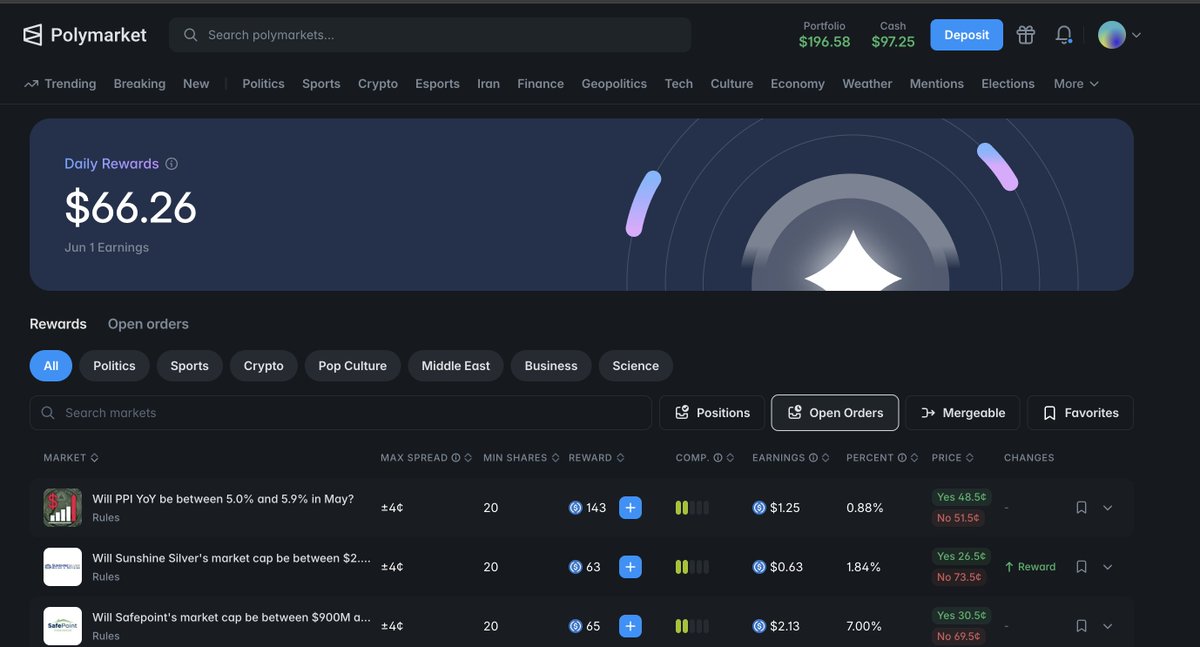Filter rewards by Sports chip
The image size is (1200, 647).
pos(189,366)
